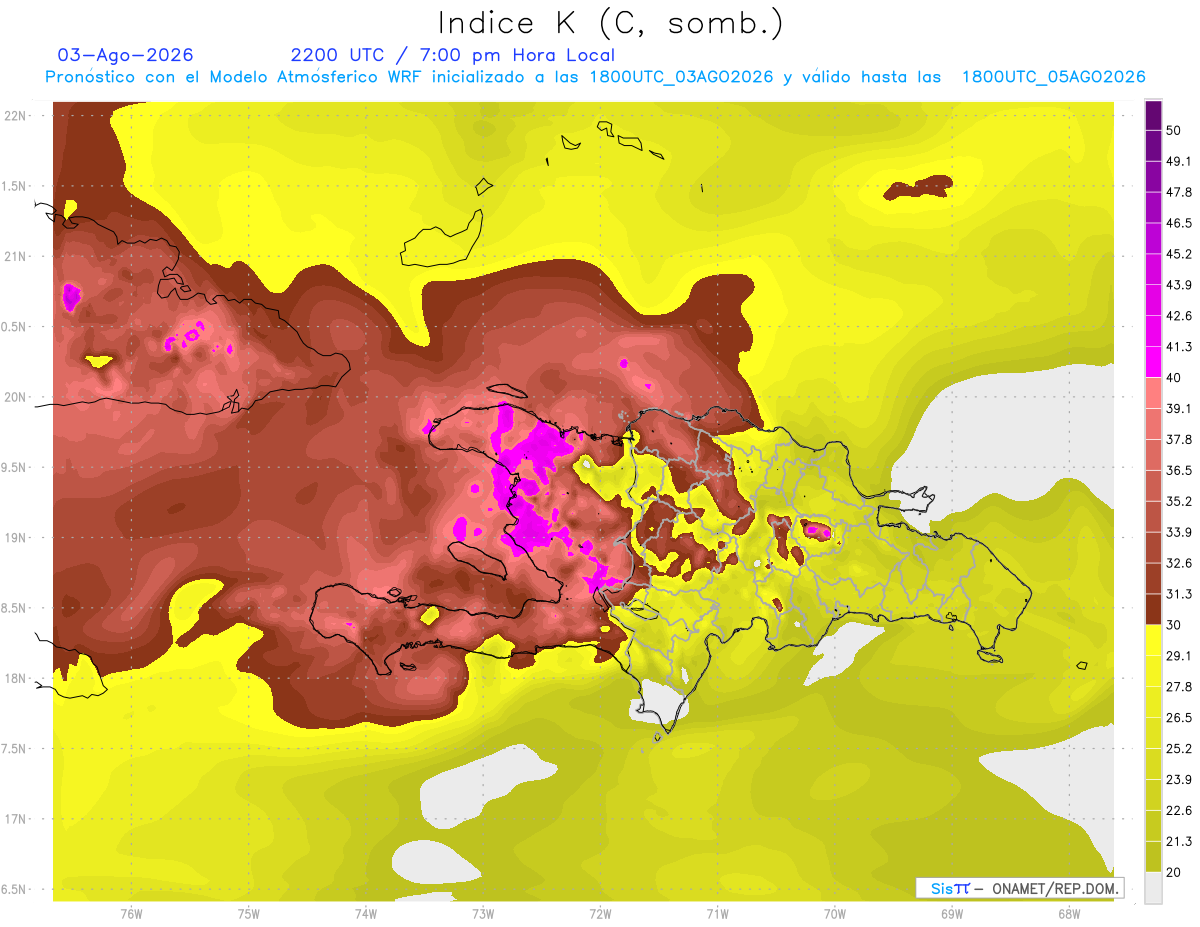This screenshot has width=1200, height=927.
Task: Click the '69W' longitude axis label
Action: coord(952,914)
